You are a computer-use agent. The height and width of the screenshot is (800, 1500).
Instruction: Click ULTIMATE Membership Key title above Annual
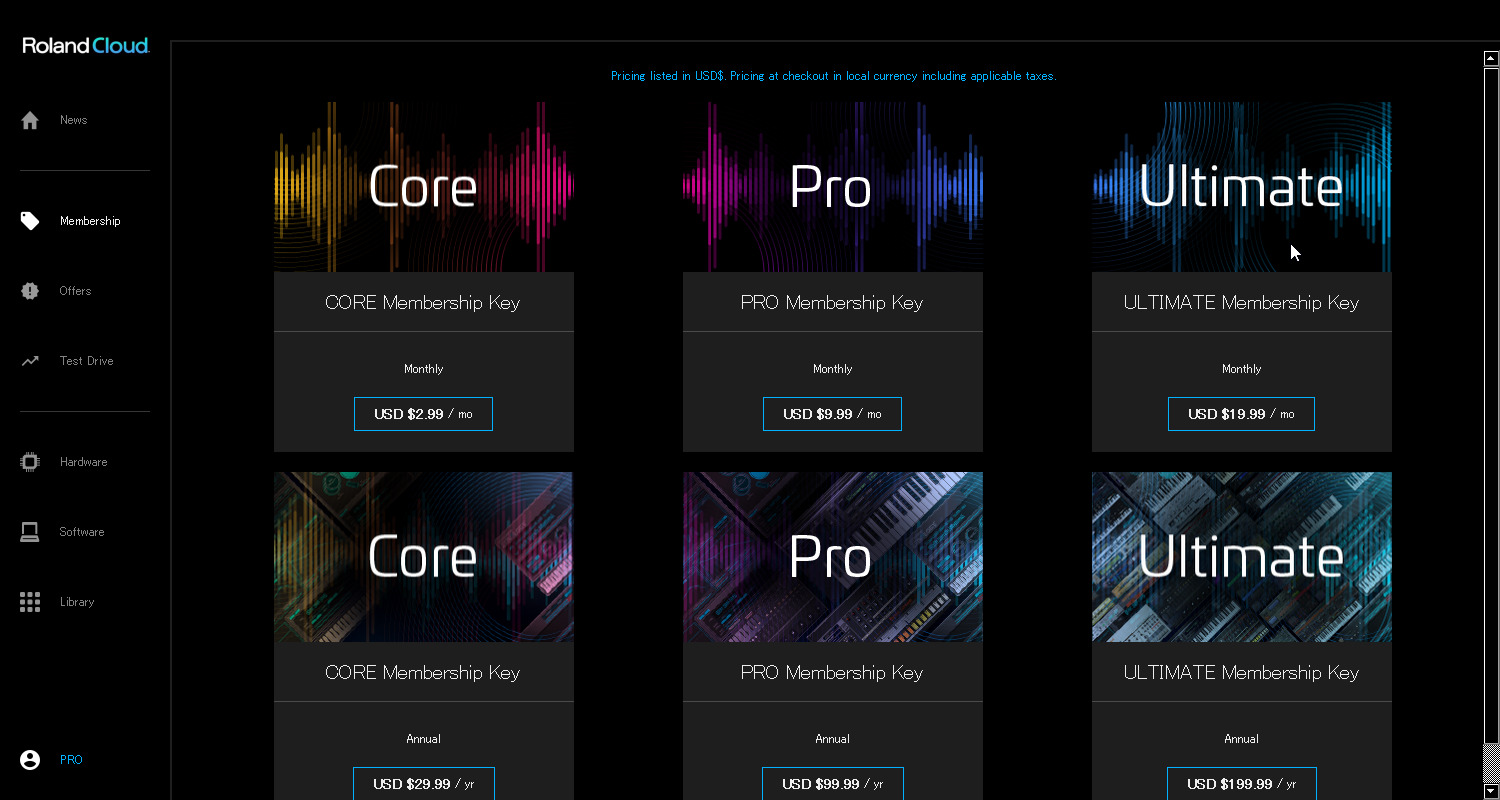pyautogui.click(x=1241, y=673)
